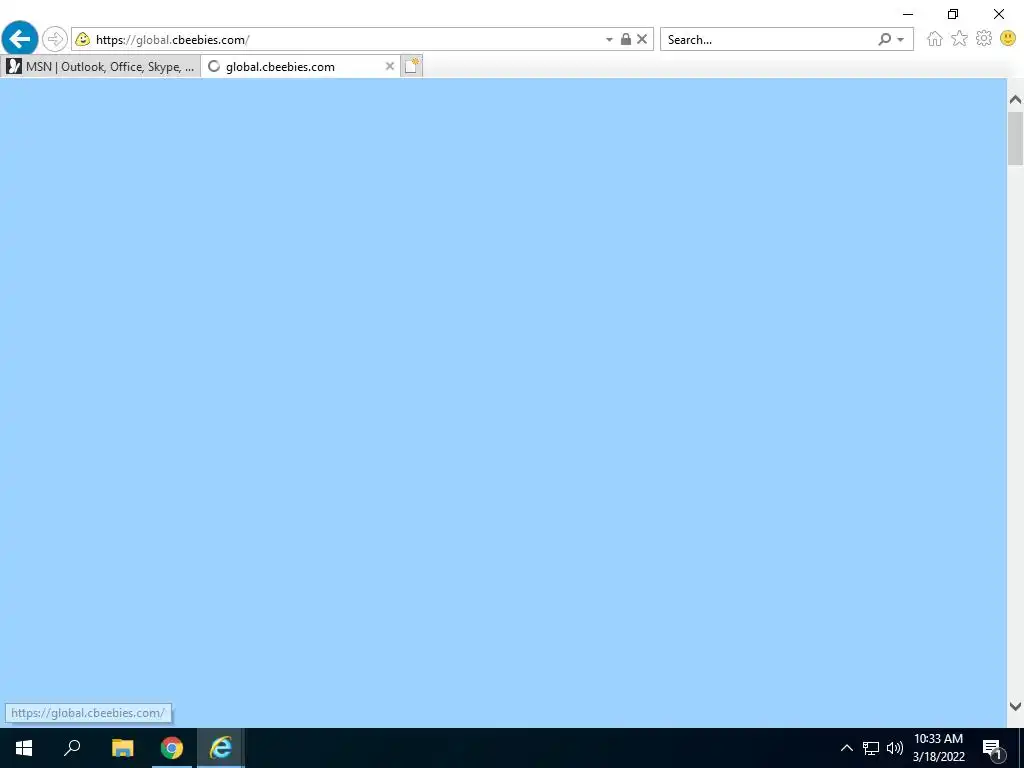1024x768 pixels.
Task: Click the scrollbar down arrow
Action: 1015,706
